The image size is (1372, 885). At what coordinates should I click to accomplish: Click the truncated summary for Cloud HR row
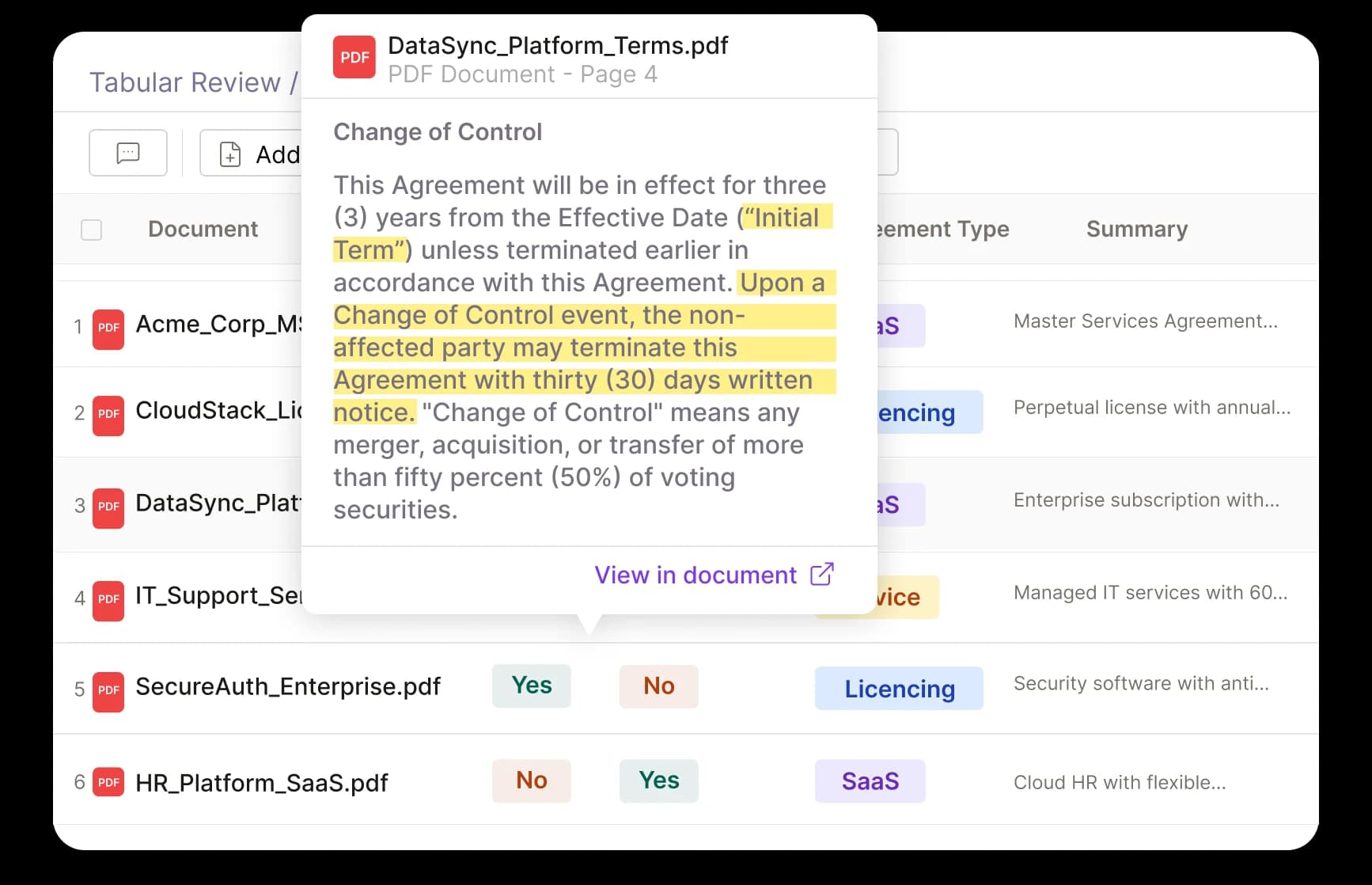click(x=1119, y=781)
